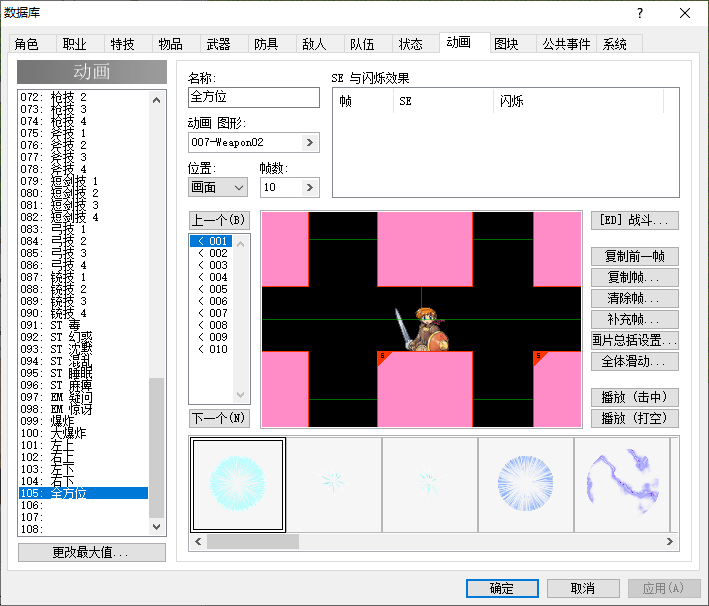
Task: Select frame 008 in the frame list
Action: coord(211,325)
